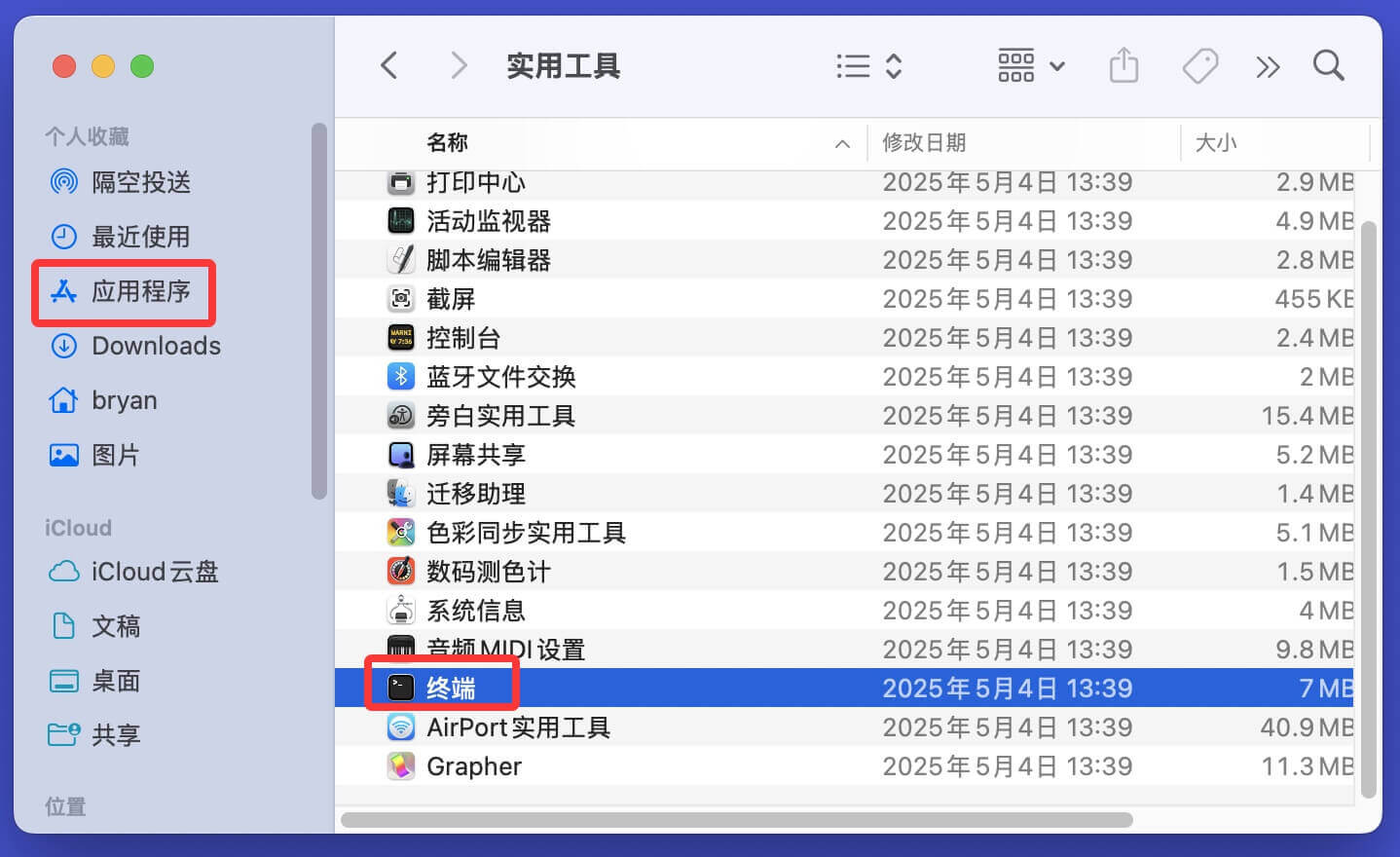
Task: Click the Tags icon in toolbar
Action: [1199, 66]
